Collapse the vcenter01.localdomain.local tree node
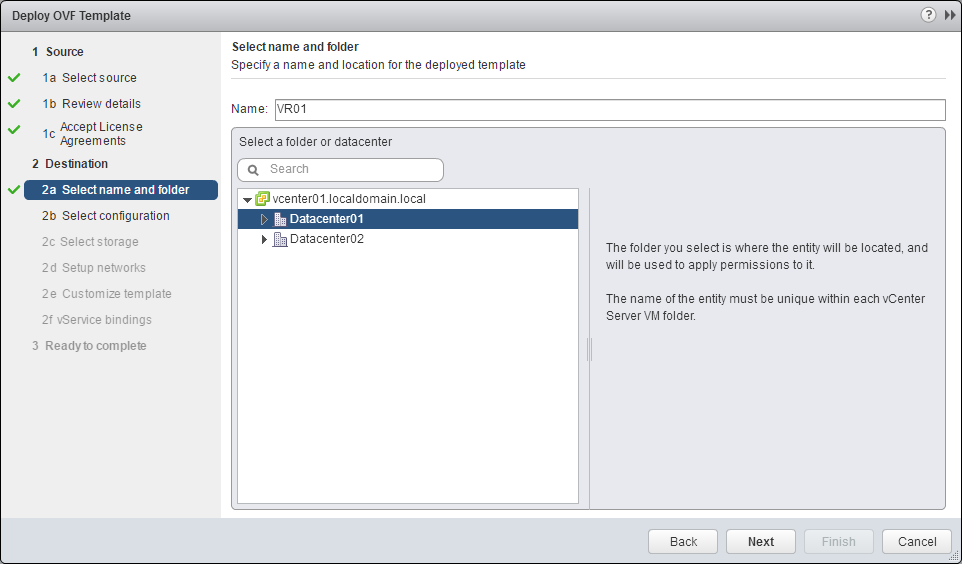Viewport: 962px width, 564px height. point(247,200)
